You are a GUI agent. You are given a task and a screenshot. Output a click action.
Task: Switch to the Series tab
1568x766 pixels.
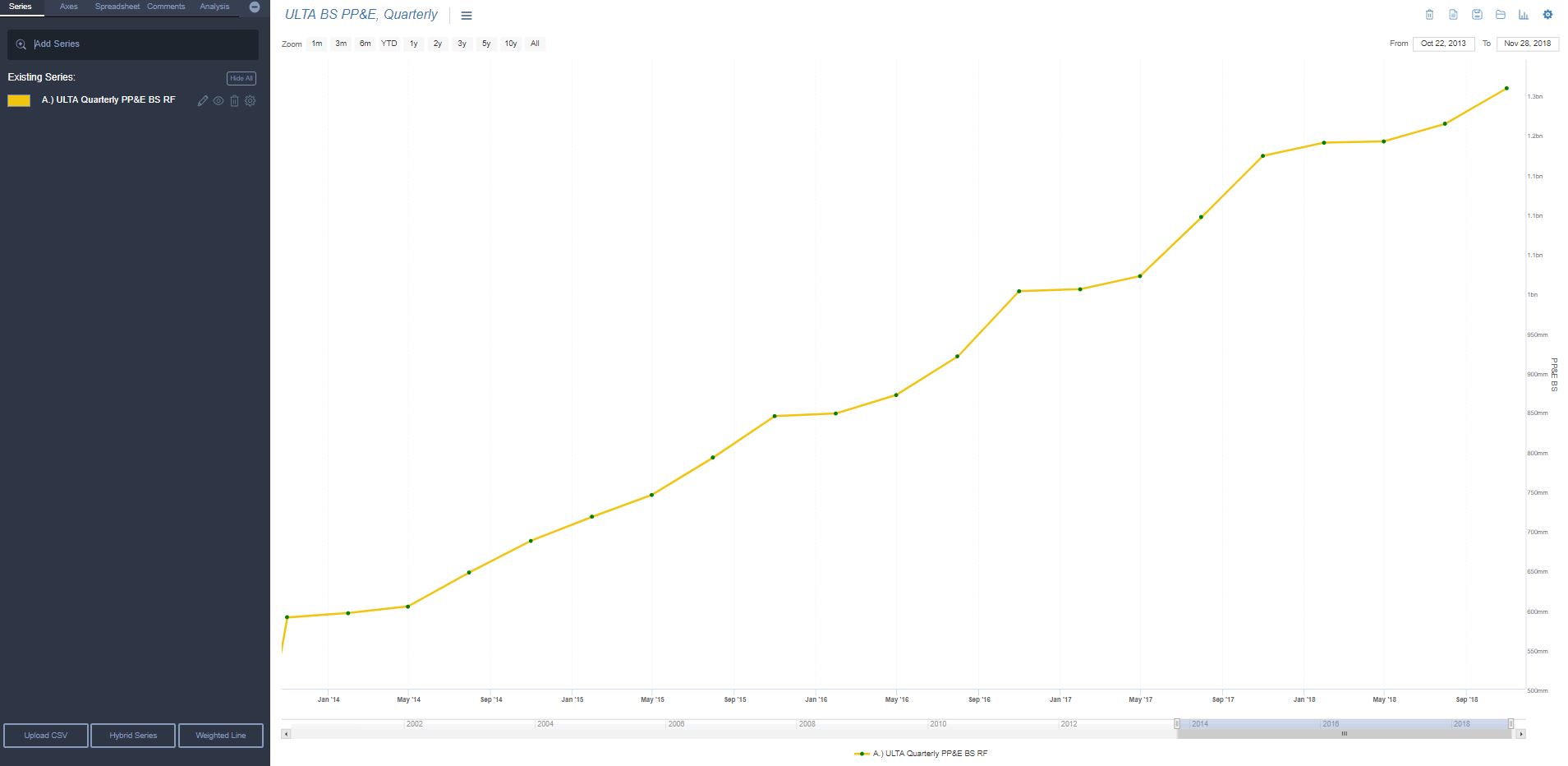[x=21, y=7]
